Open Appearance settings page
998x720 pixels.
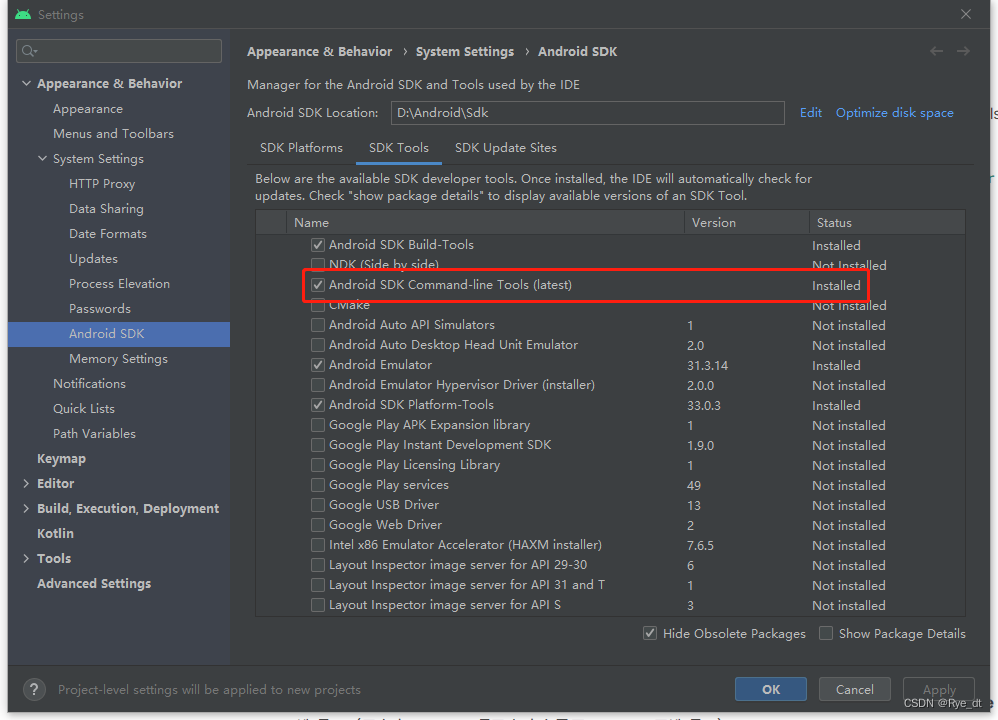(88, 109)
